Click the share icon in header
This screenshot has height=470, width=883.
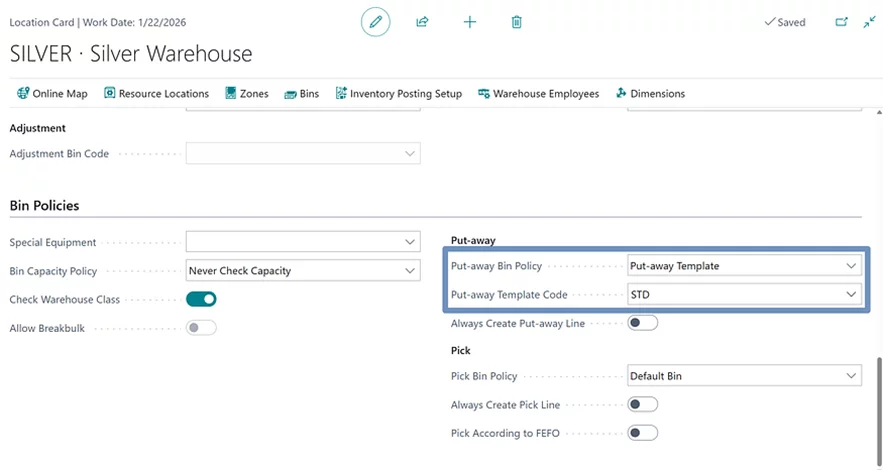click(422, 22)
